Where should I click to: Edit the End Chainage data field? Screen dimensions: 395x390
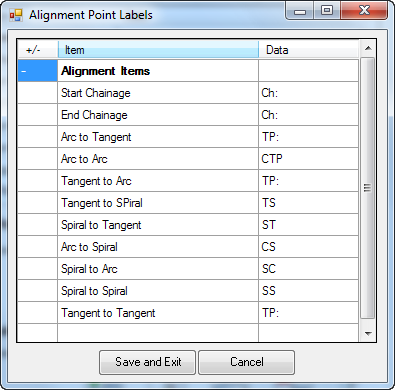pyautogui.click(x=308, y=115)
